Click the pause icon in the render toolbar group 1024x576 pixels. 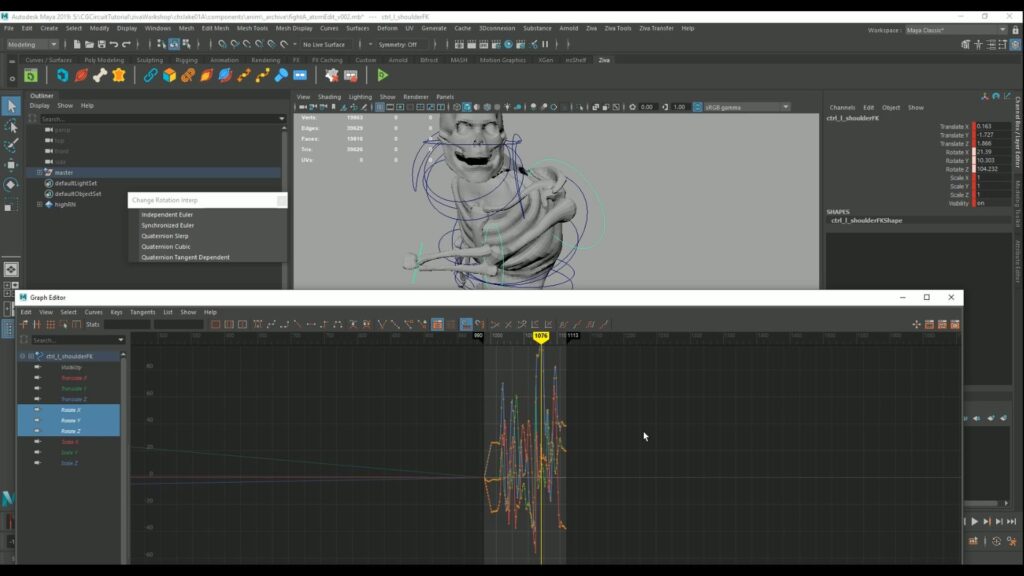[x=545, y=44]
